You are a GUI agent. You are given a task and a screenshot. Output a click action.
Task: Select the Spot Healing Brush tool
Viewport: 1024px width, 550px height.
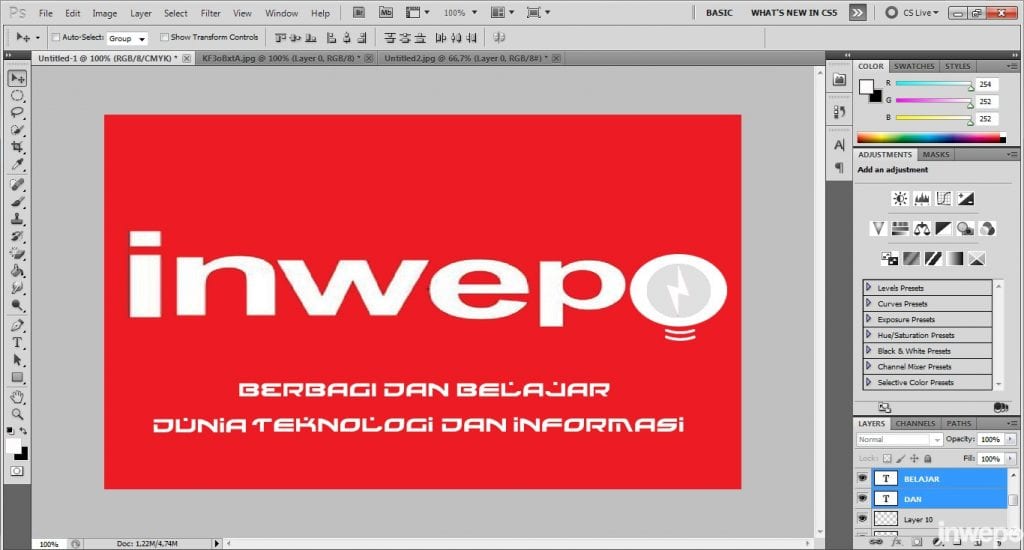[x=17, y=185]
